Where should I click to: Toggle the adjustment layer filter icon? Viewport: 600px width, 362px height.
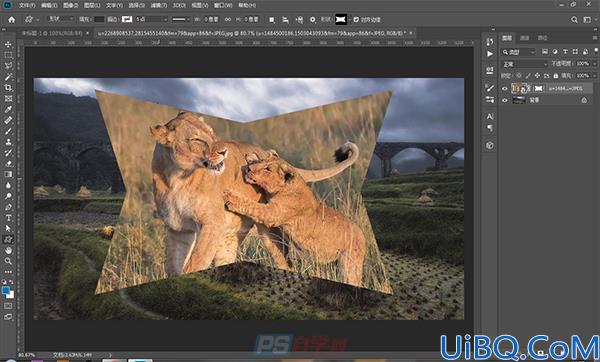(555, 52)
